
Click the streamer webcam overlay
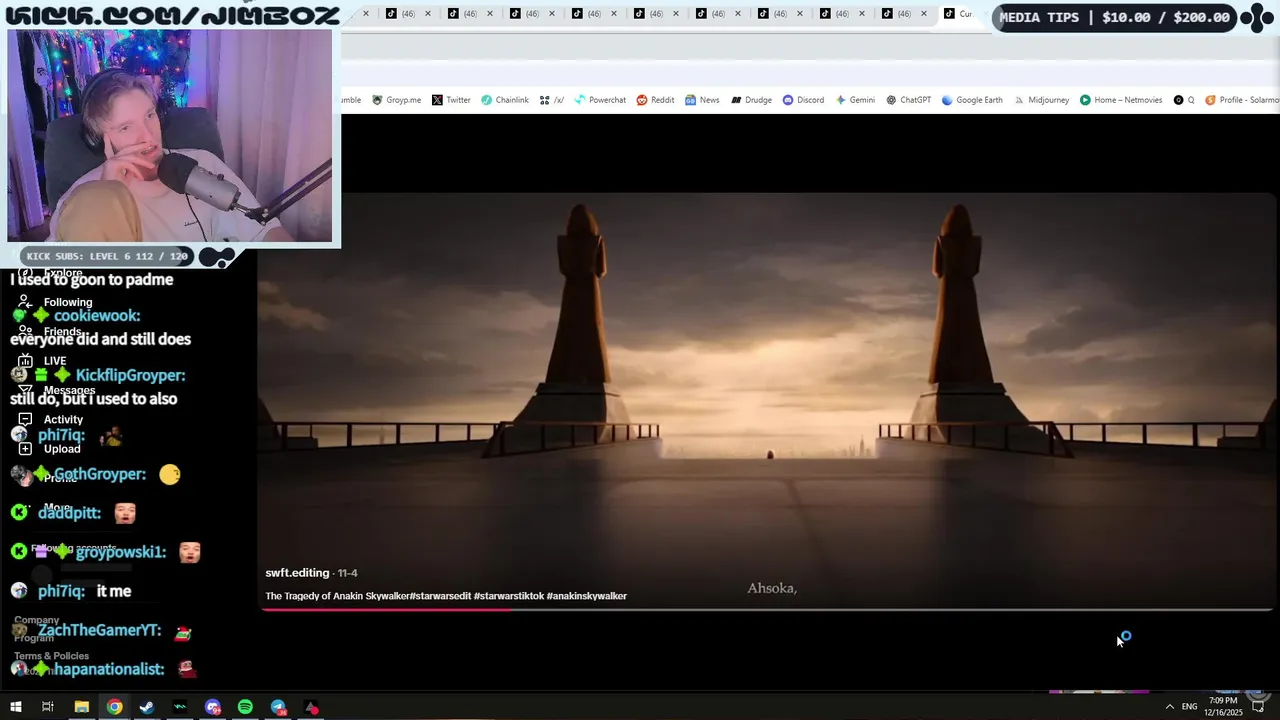170,136
